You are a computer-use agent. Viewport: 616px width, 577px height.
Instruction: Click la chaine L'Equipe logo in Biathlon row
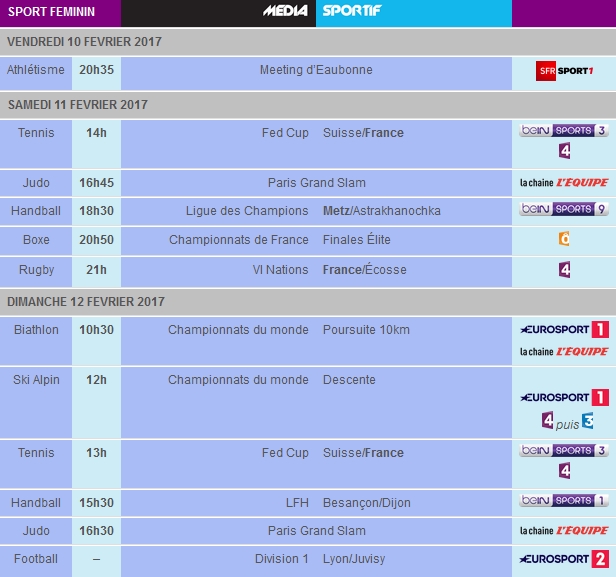pyautogui.click(x=564, y=352)
